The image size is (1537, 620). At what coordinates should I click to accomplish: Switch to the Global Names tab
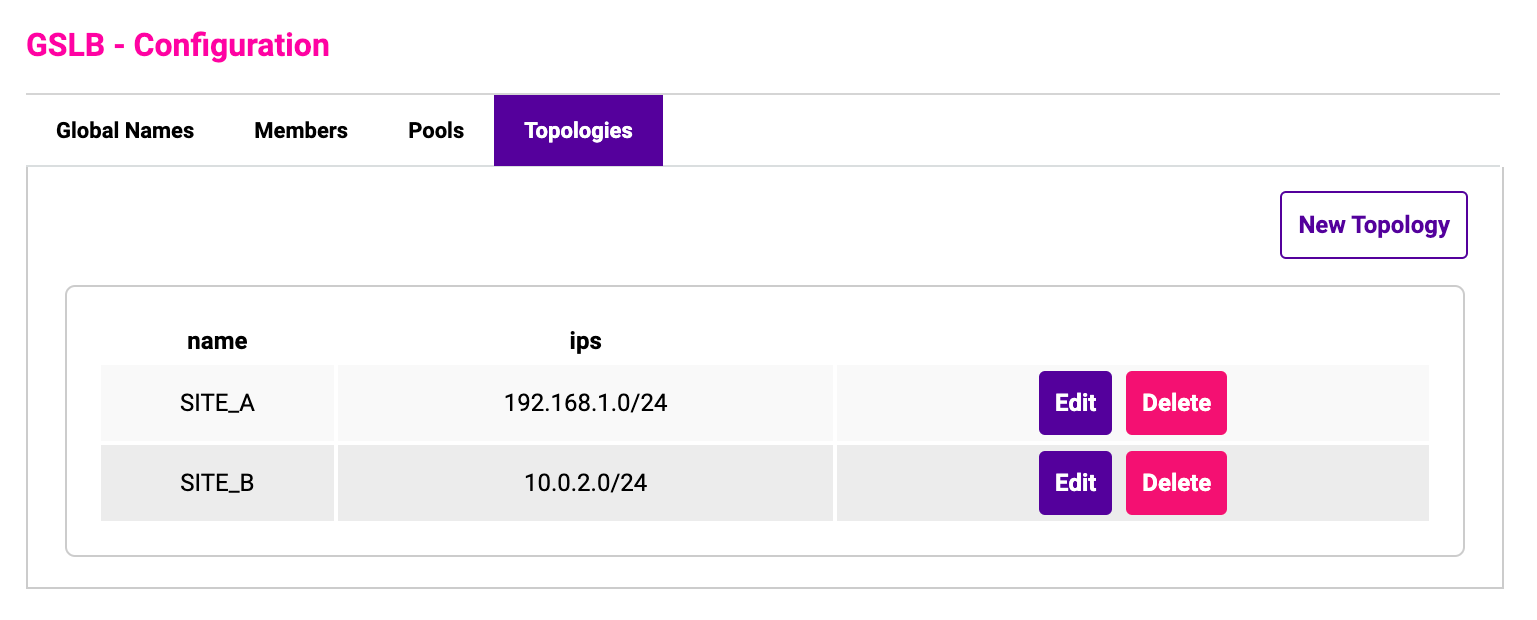pos(125,131)
